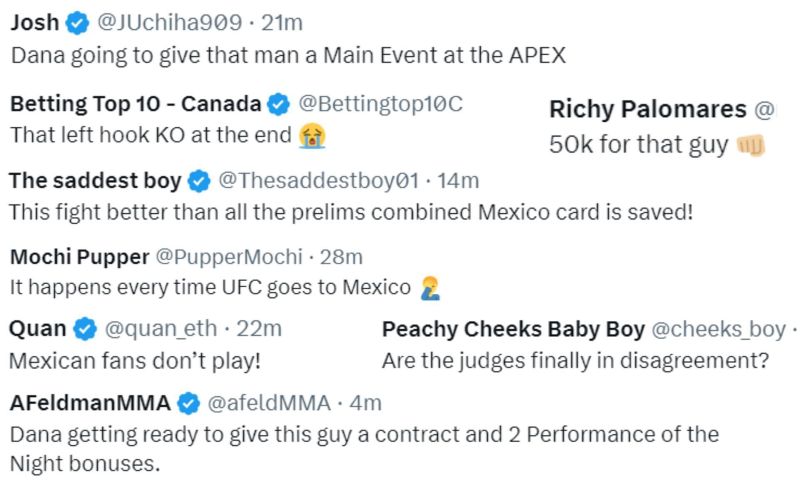Open Richy Palomares' profile name
This screenshot has width=800, height=500.
(648, 109)
